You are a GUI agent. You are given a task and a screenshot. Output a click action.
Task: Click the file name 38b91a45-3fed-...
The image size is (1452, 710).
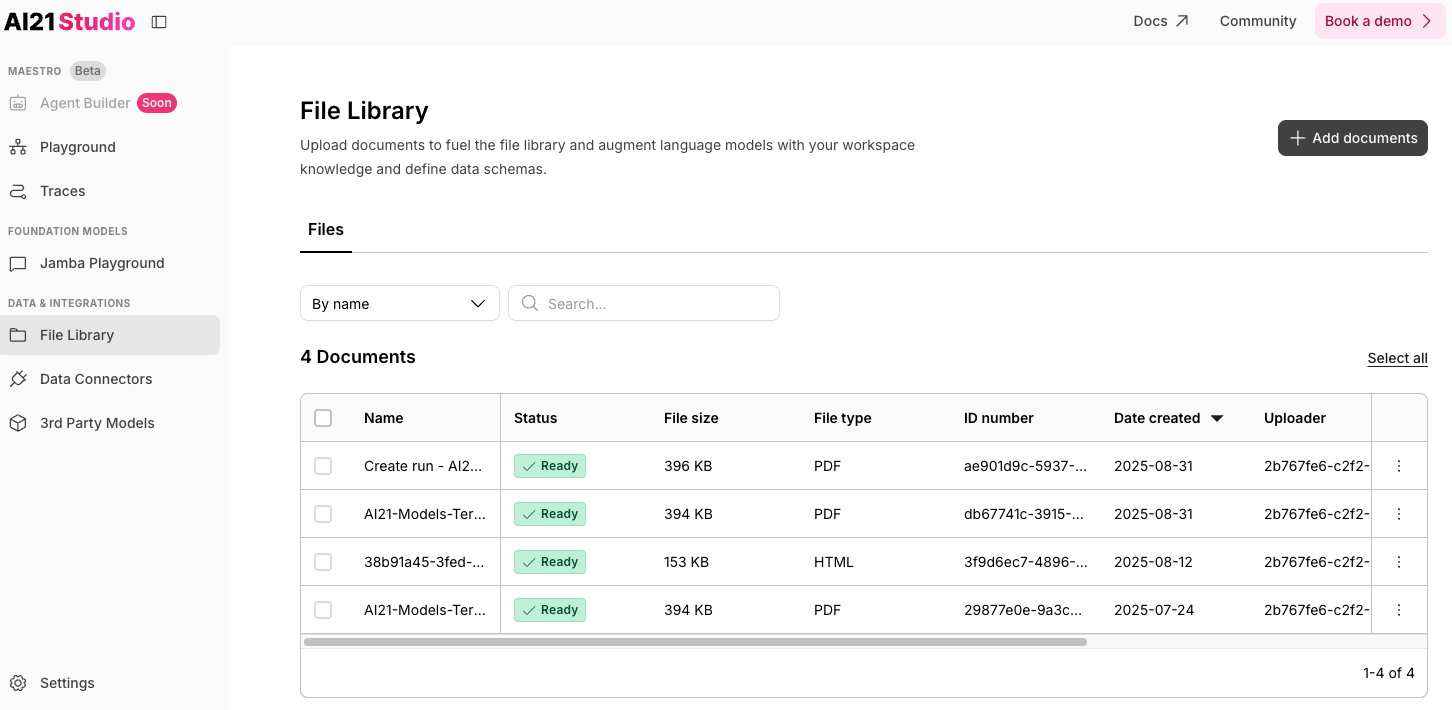click(x=425, y=562)
